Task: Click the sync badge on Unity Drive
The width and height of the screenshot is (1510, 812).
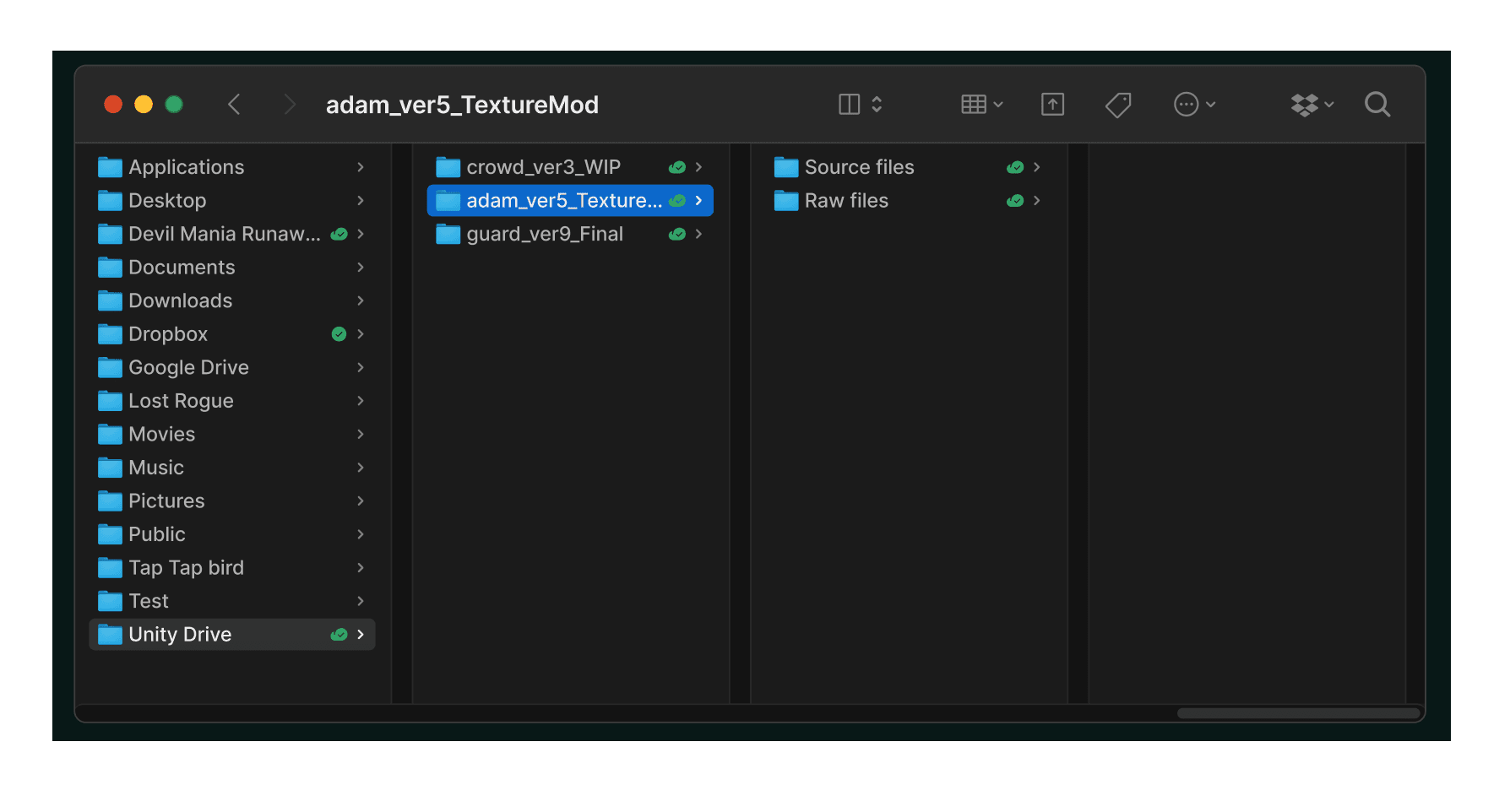Action: (339, 634)
